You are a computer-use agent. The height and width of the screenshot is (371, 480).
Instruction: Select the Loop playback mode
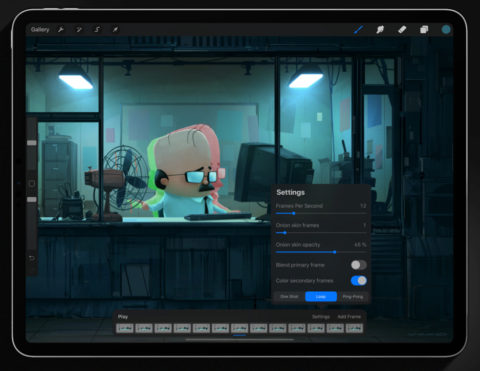[x=321, y=296]
